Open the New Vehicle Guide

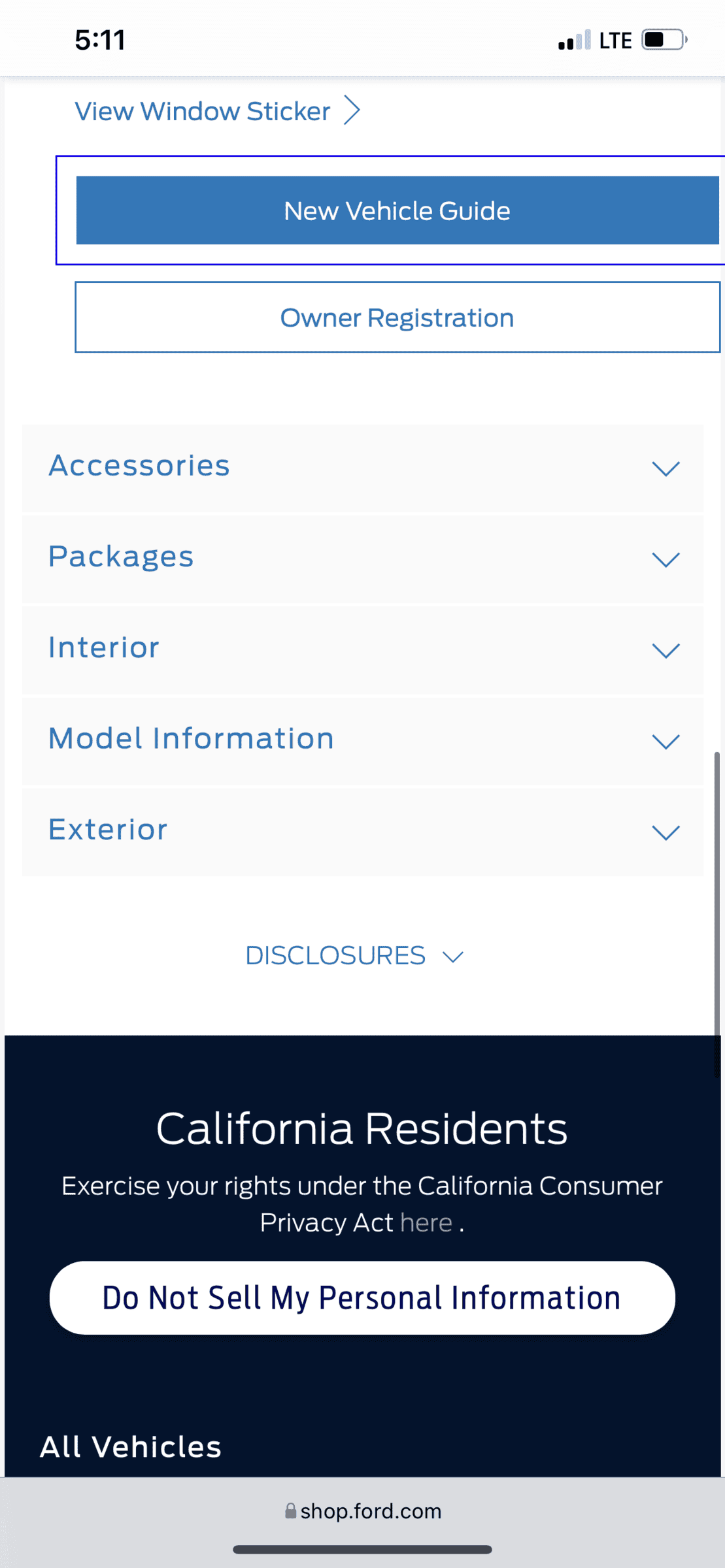point(397,210)
